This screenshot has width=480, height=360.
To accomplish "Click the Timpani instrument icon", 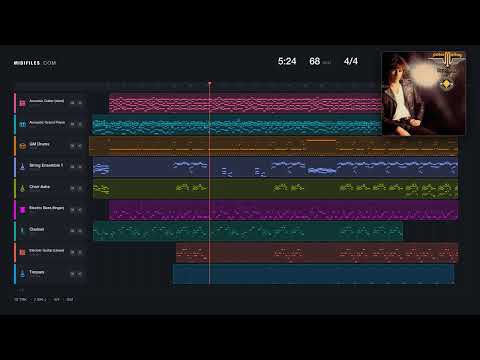I will coord(22,274).
